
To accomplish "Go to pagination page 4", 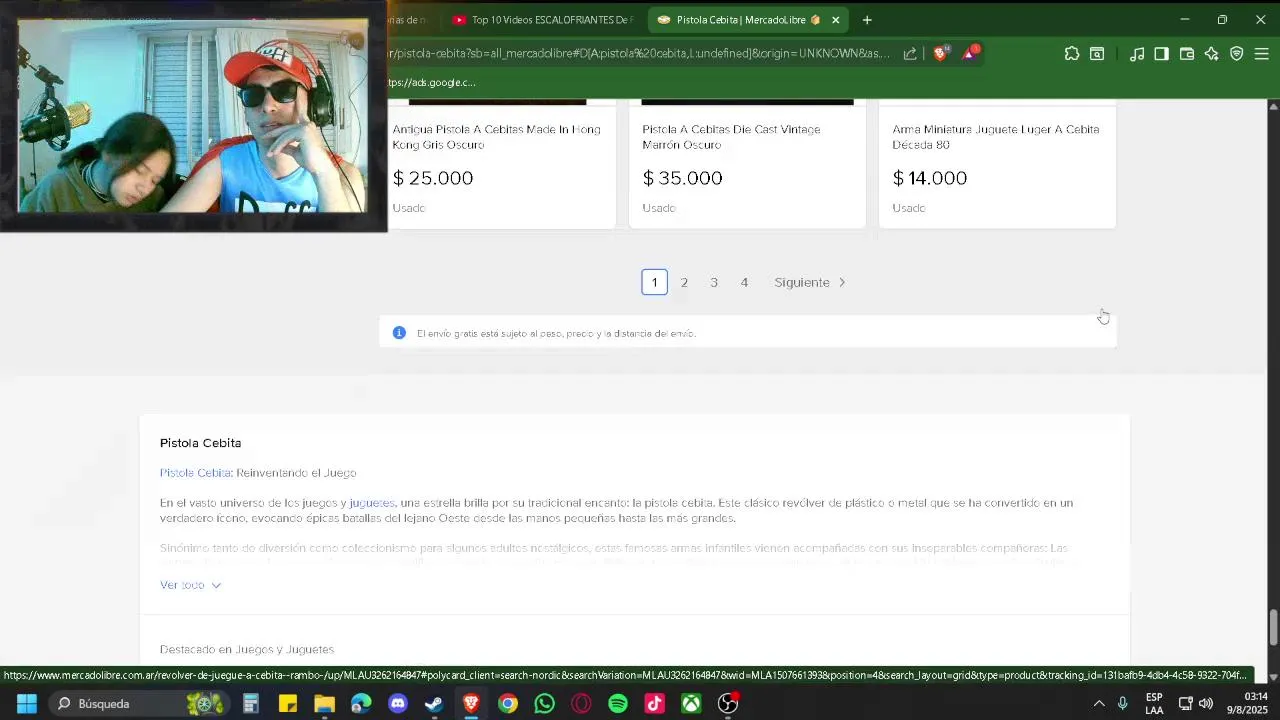I will click(744, 282).
